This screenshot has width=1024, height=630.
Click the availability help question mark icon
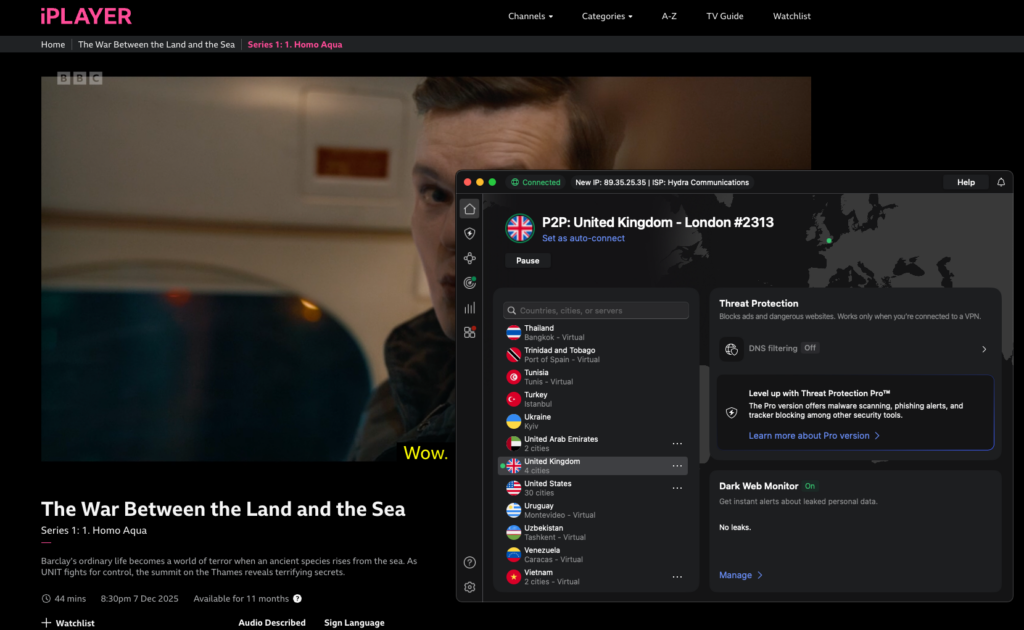(x=297, y=599)
